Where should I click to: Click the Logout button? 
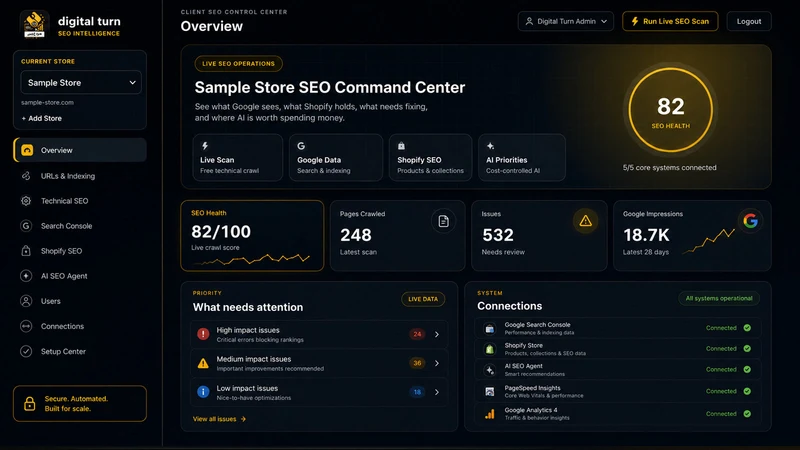tap(748, 21)
